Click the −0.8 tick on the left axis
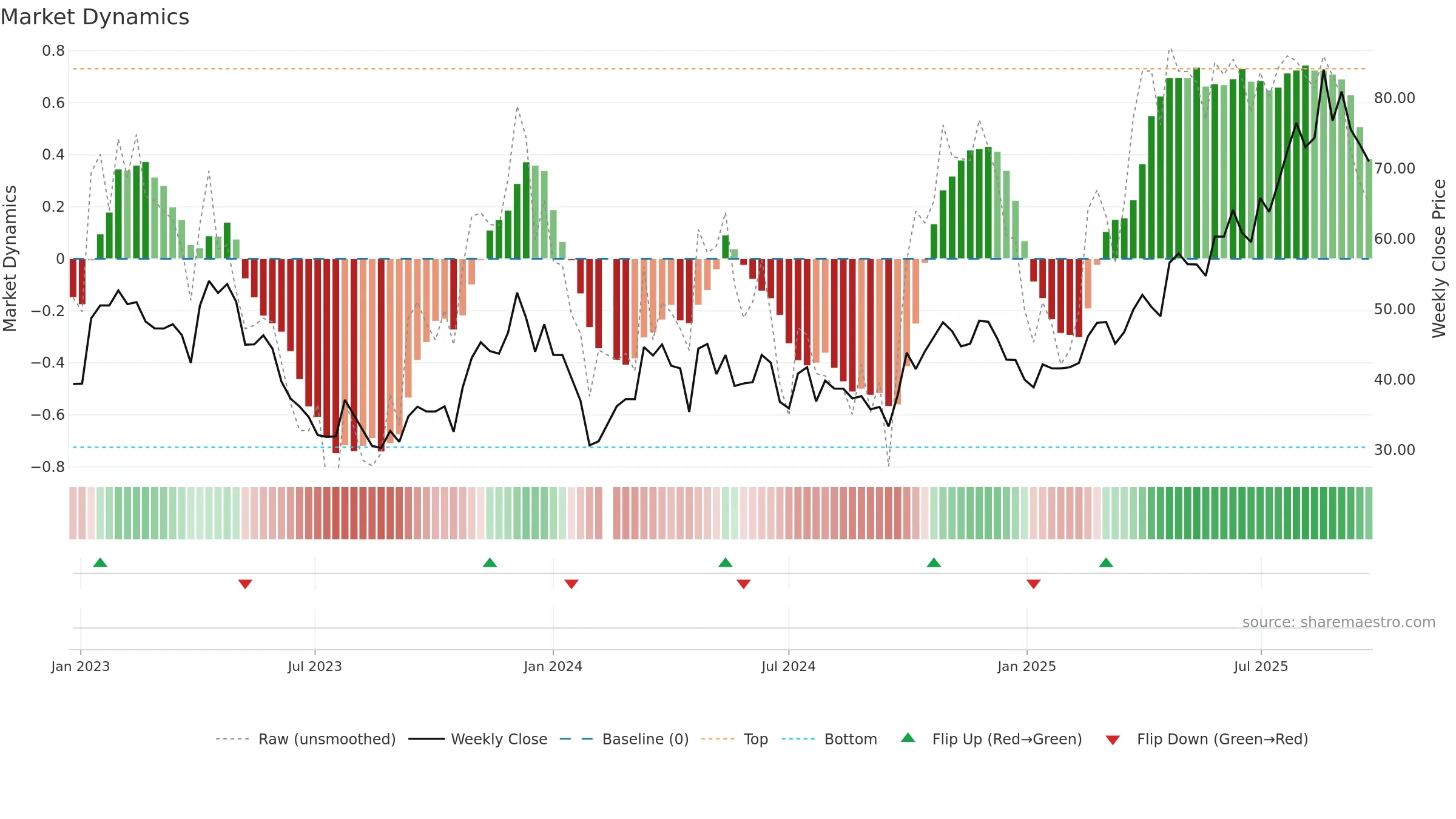1456x819 pixels. click(x=48, y=467)
